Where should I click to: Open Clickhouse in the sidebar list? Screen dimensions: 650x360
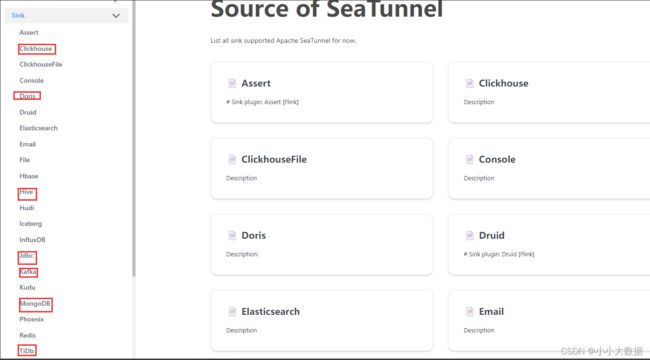coord(36,49)
